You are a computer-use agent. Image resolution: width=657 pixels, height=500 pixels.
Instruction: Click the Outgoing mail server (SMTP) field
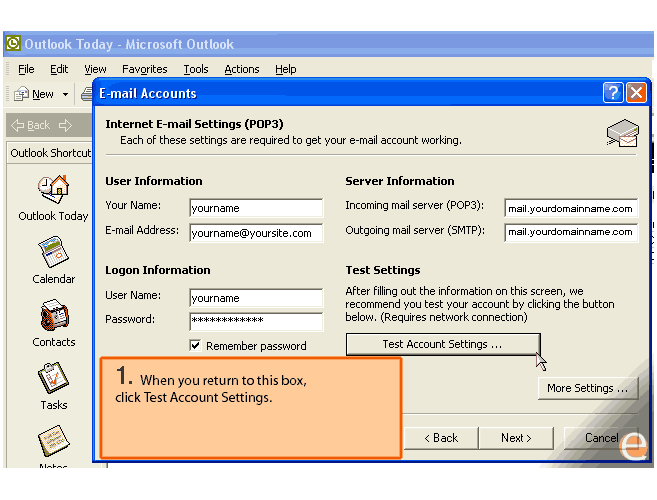pos(571,232)
